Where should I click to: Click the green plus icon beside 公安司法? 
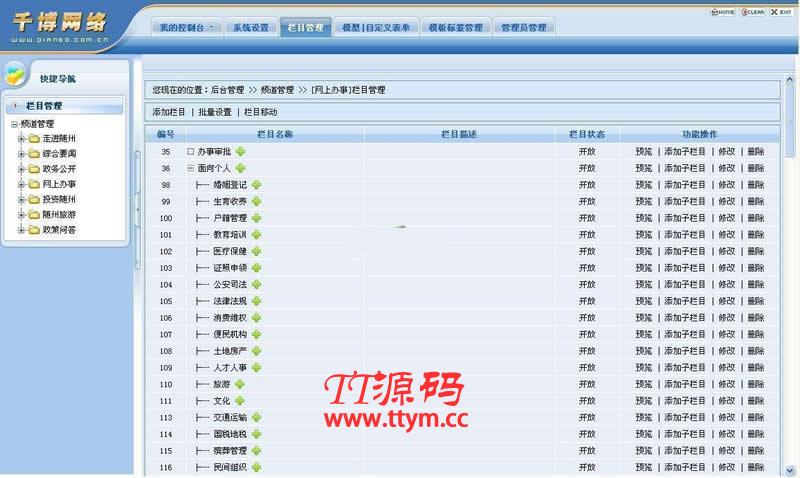256,284
